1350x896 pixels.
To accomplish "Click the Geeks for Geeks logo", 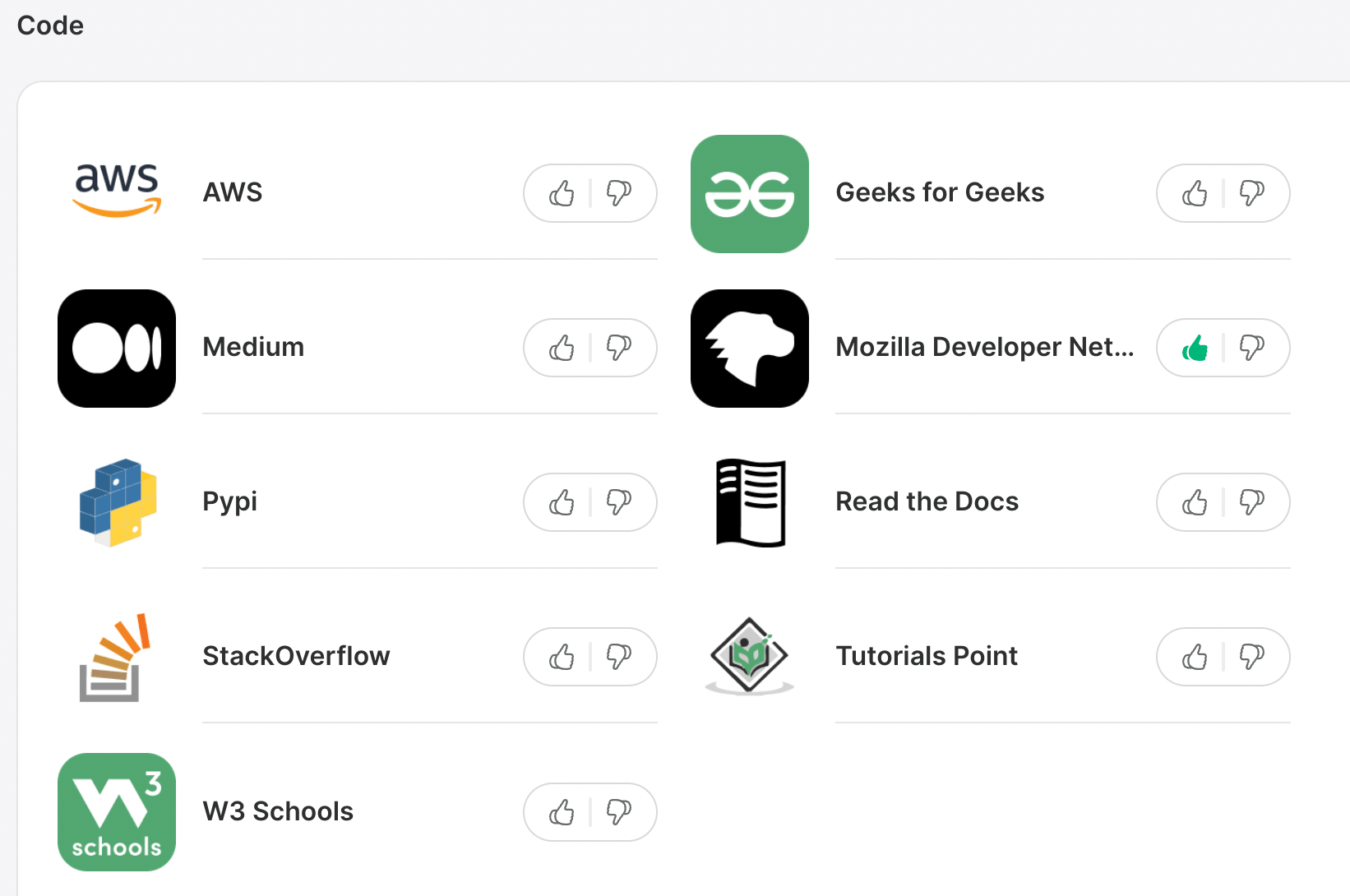I will 750,194.
